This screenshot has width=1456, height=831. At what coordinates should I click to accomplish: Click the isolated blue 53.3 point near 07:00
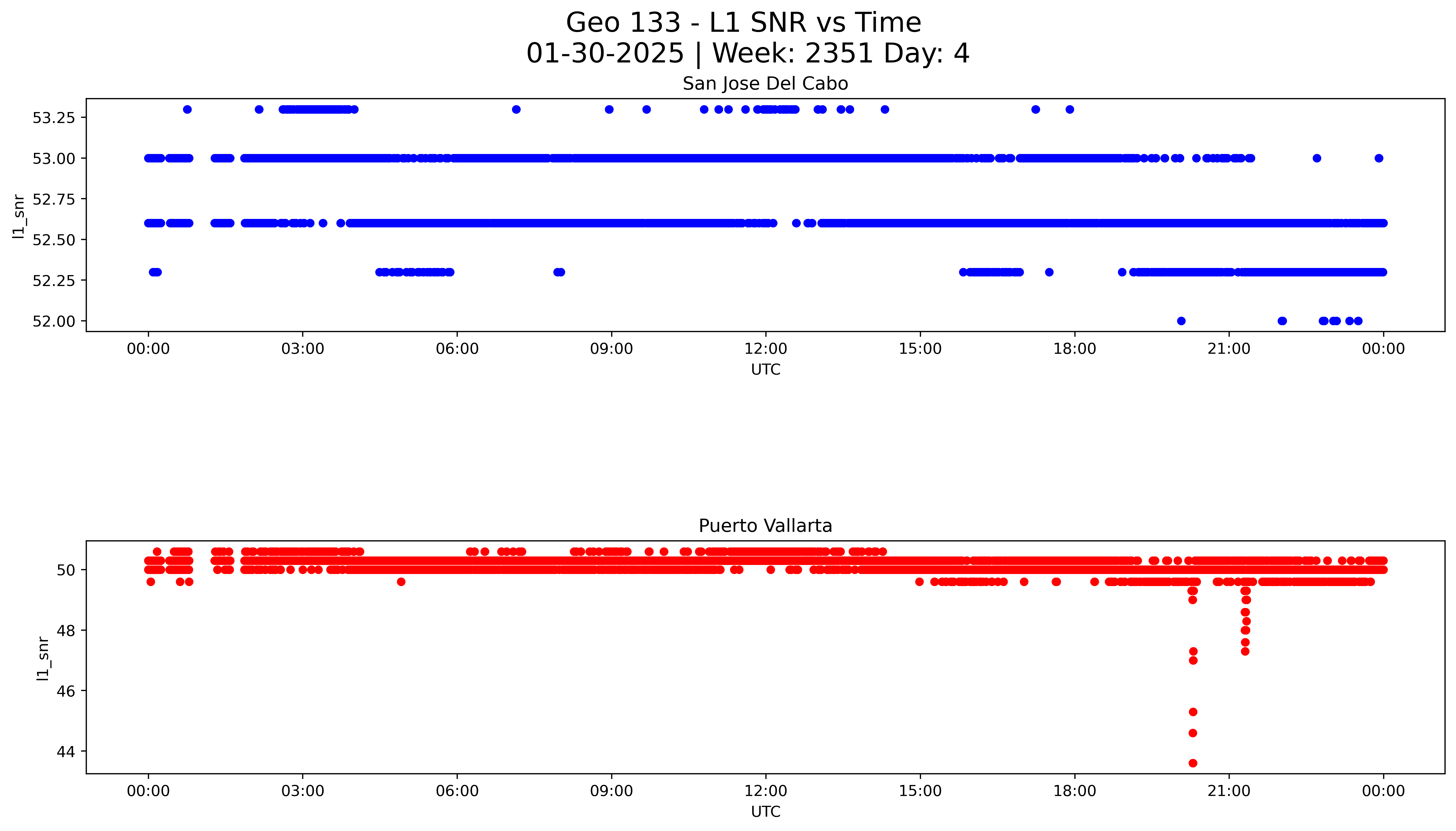click(x=516, y=110)
